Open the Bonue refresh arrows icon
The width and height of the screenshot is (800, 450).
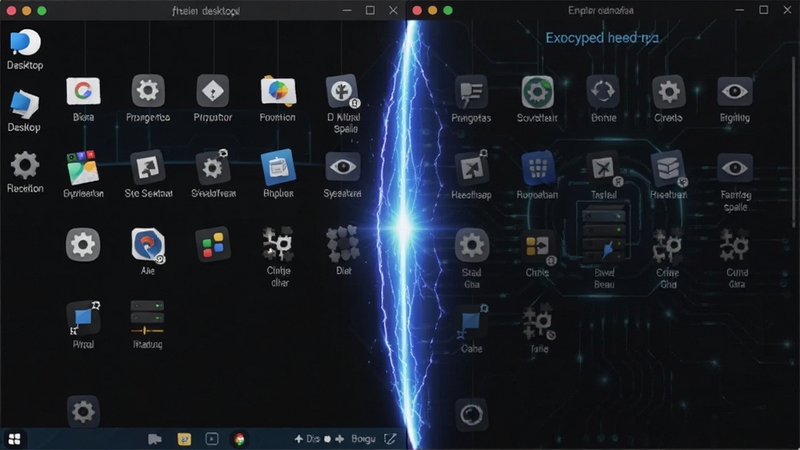coord(603,92)
